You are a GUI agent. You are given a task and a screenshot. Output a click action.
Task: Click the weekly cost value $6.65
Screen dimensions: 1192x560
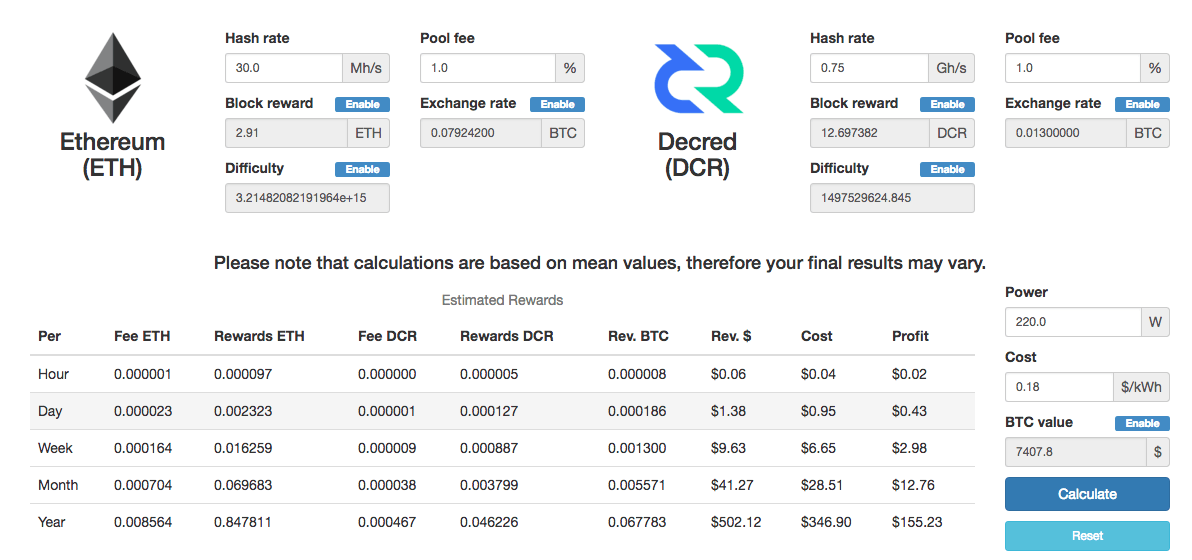point(819,448)
